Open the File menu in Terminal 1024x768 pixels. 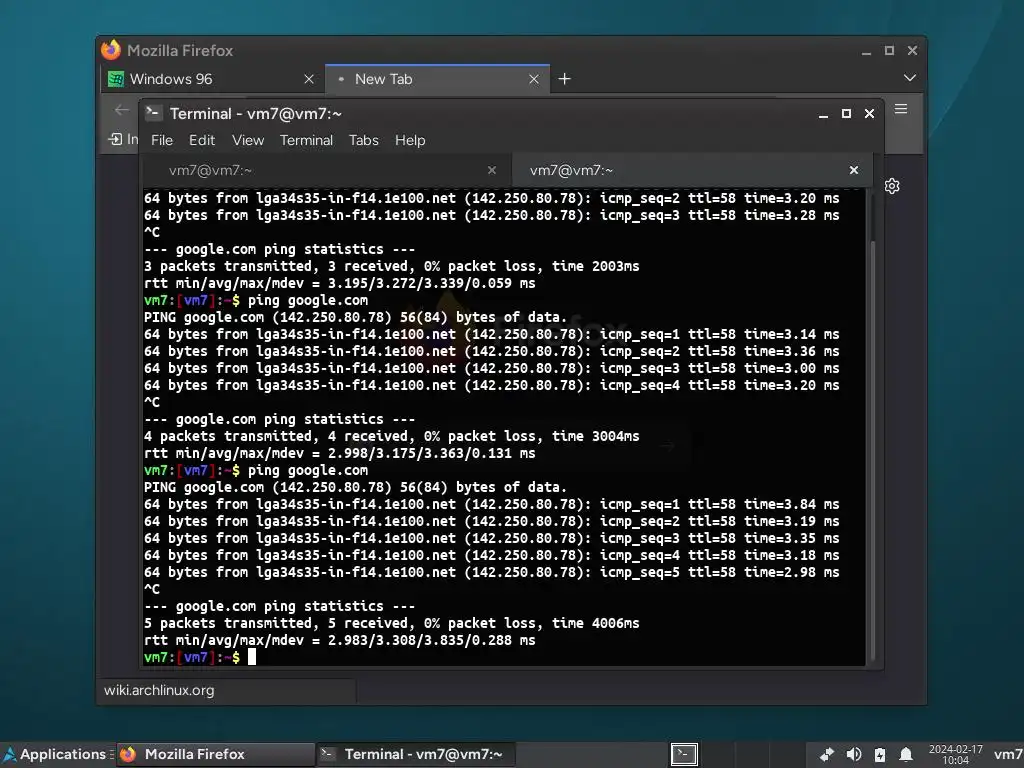[161, 140]
